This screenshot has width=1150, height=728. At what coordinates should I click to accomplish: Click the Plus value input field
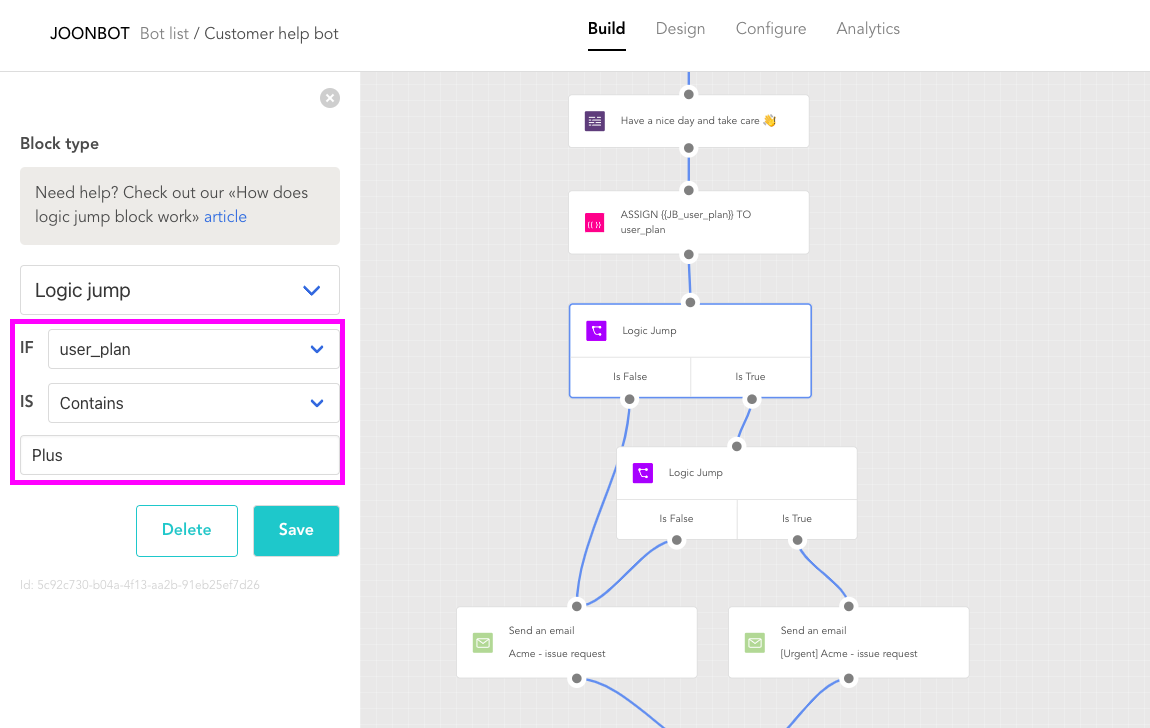[x=180, y=455]
